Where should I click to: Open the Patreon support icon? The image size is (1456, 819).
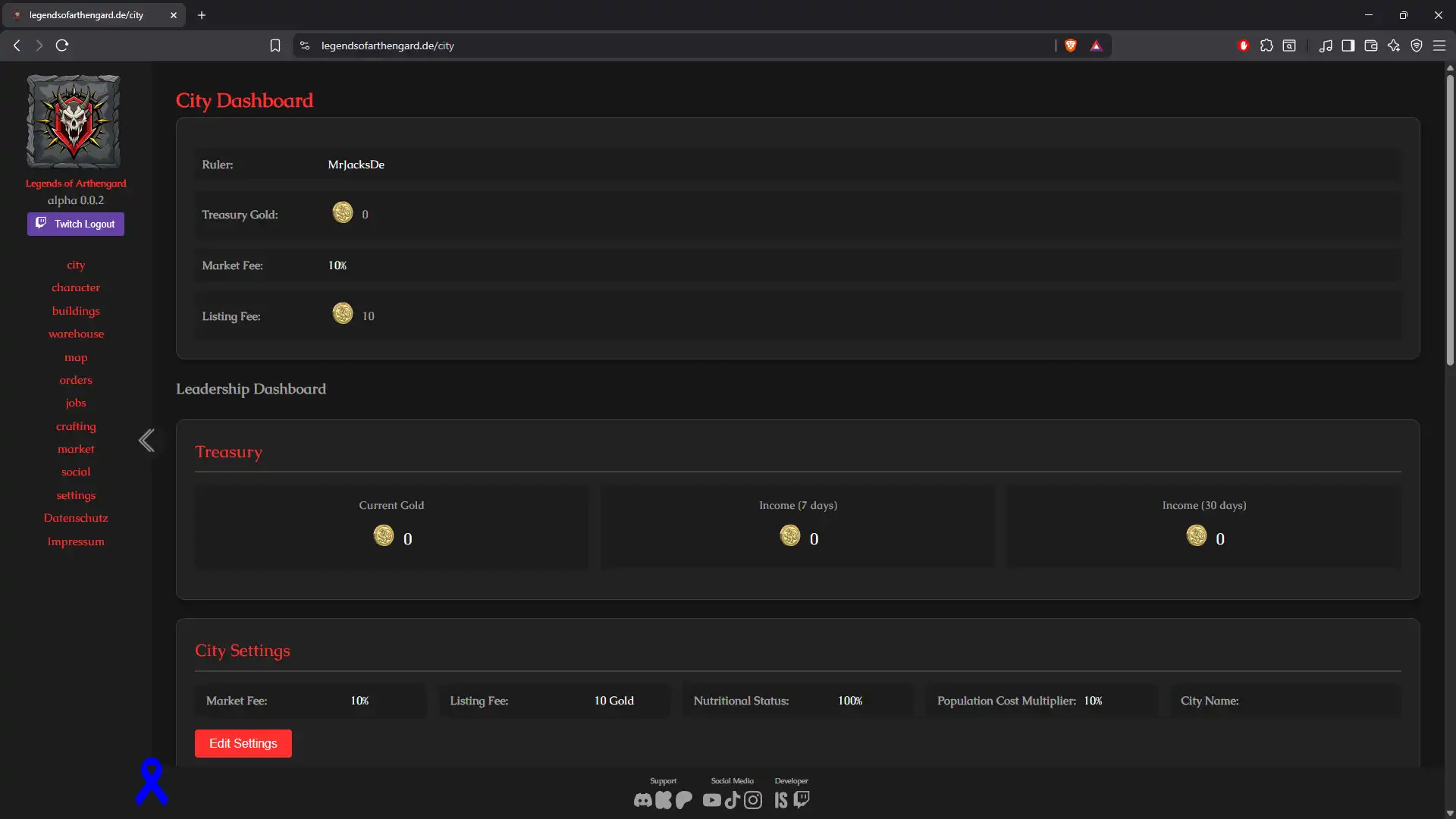(x=684, y=800)
